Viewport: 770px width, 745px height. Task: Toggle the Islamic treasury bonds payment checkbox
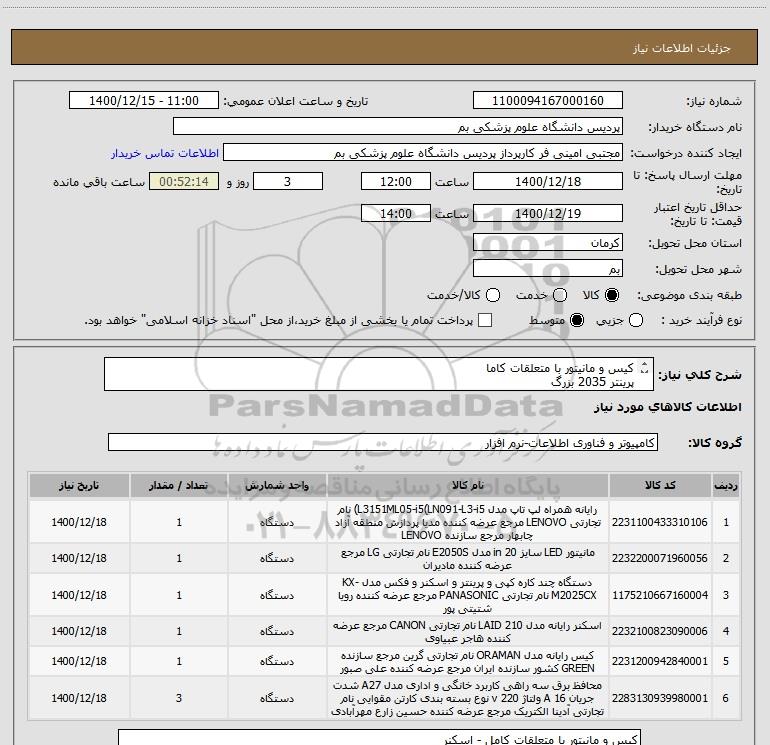click(485, 320)
